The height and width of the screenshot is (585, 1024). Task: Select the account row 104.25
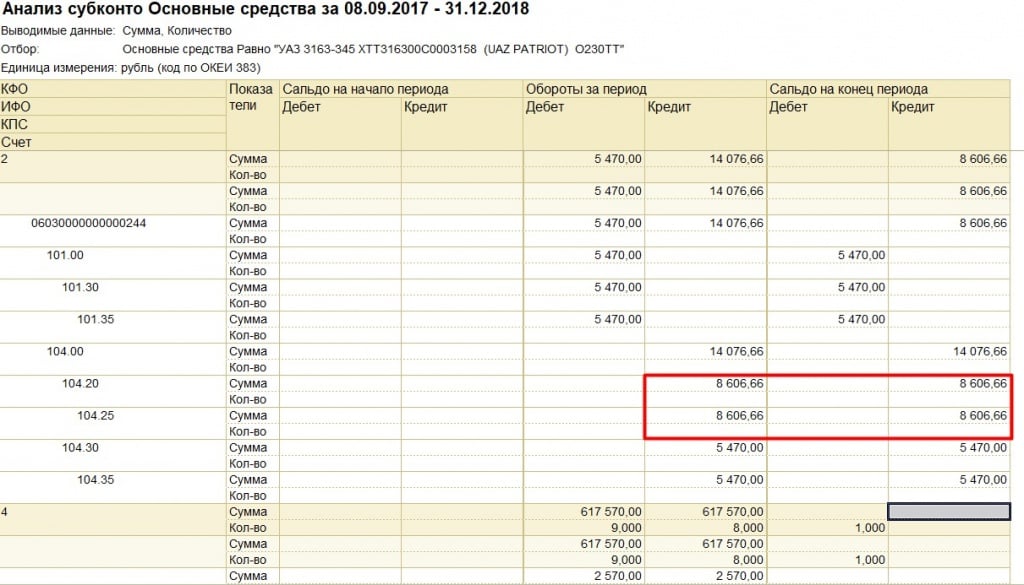pyautogui.click(x=95, y=415)
